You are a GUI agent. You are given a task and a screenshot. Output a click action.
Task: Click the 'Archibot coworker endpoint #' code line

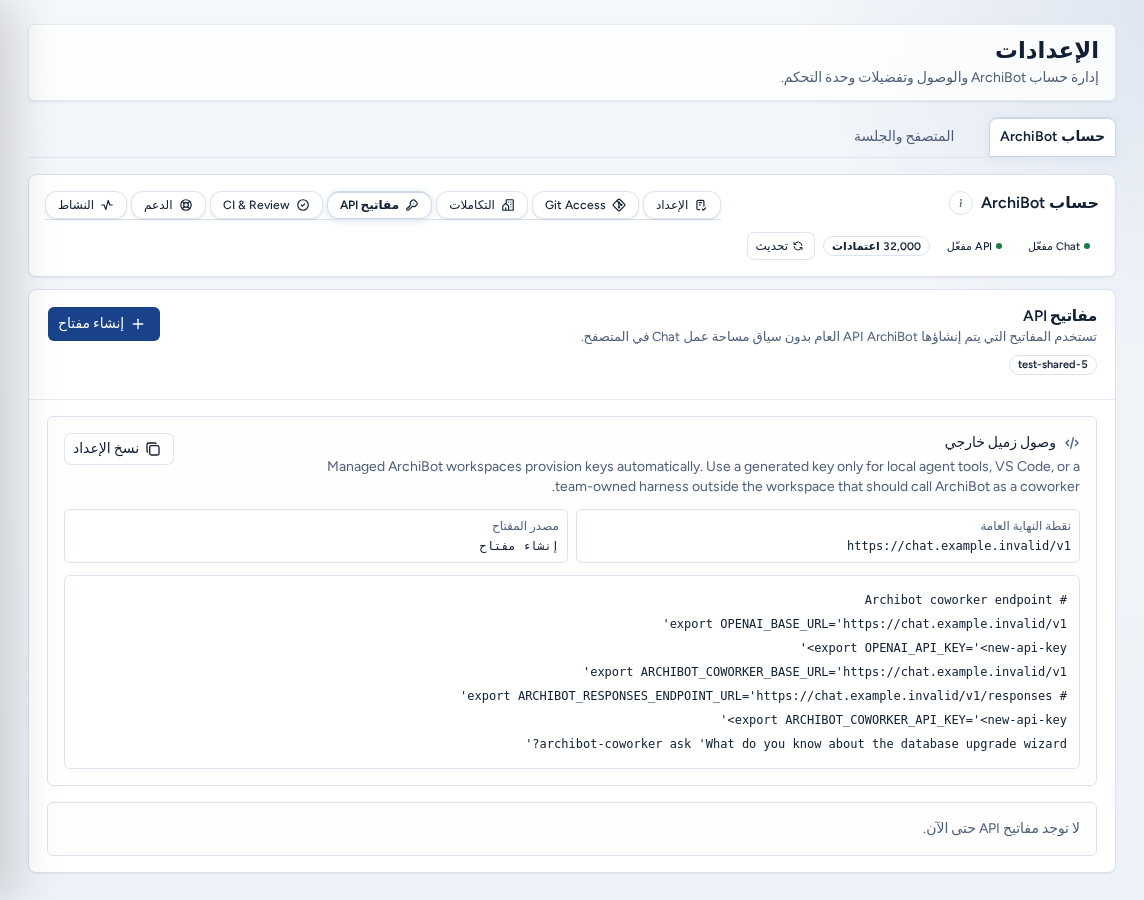965,600
